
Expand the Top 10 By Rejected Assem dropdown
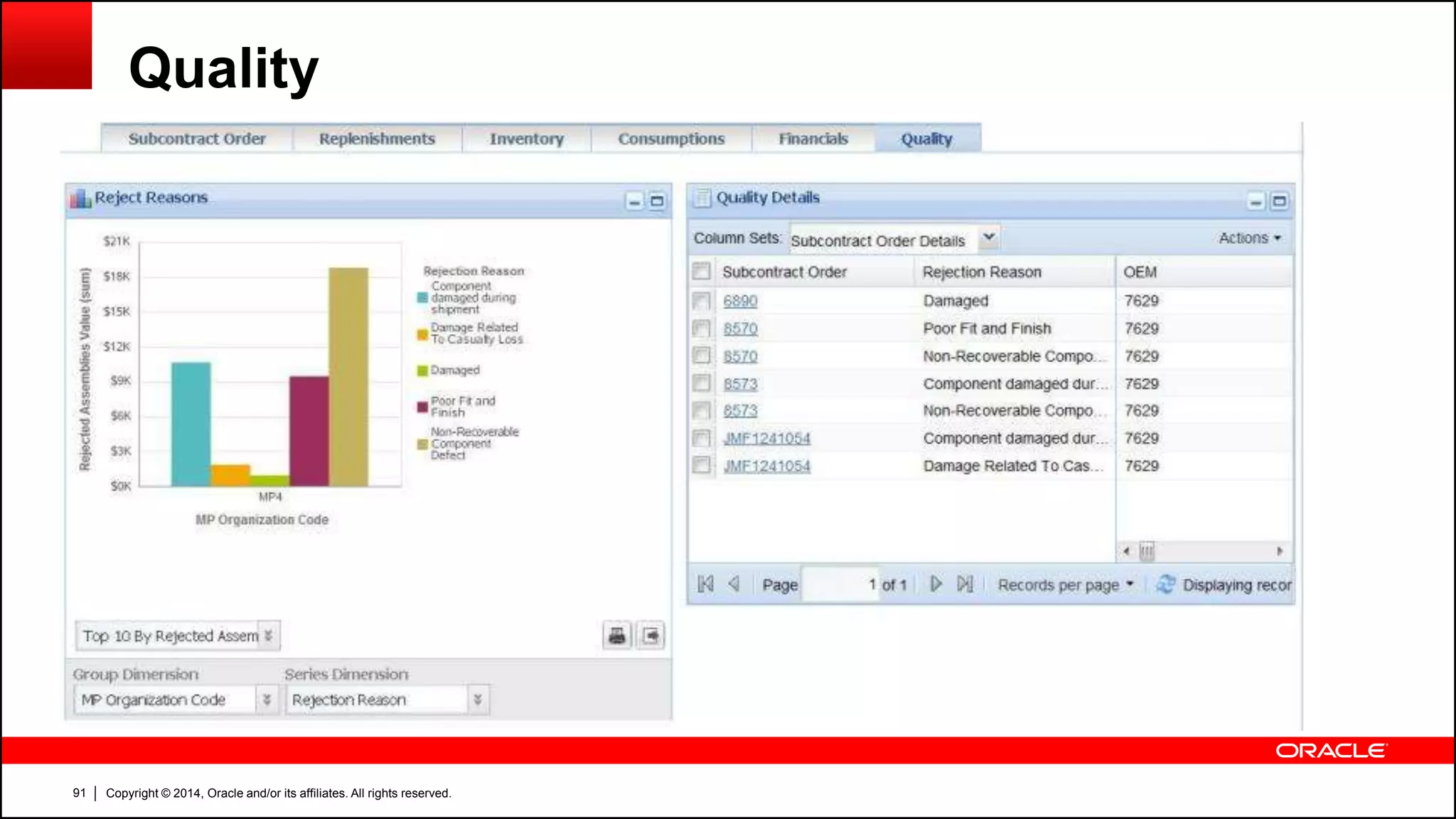(269, 636)
